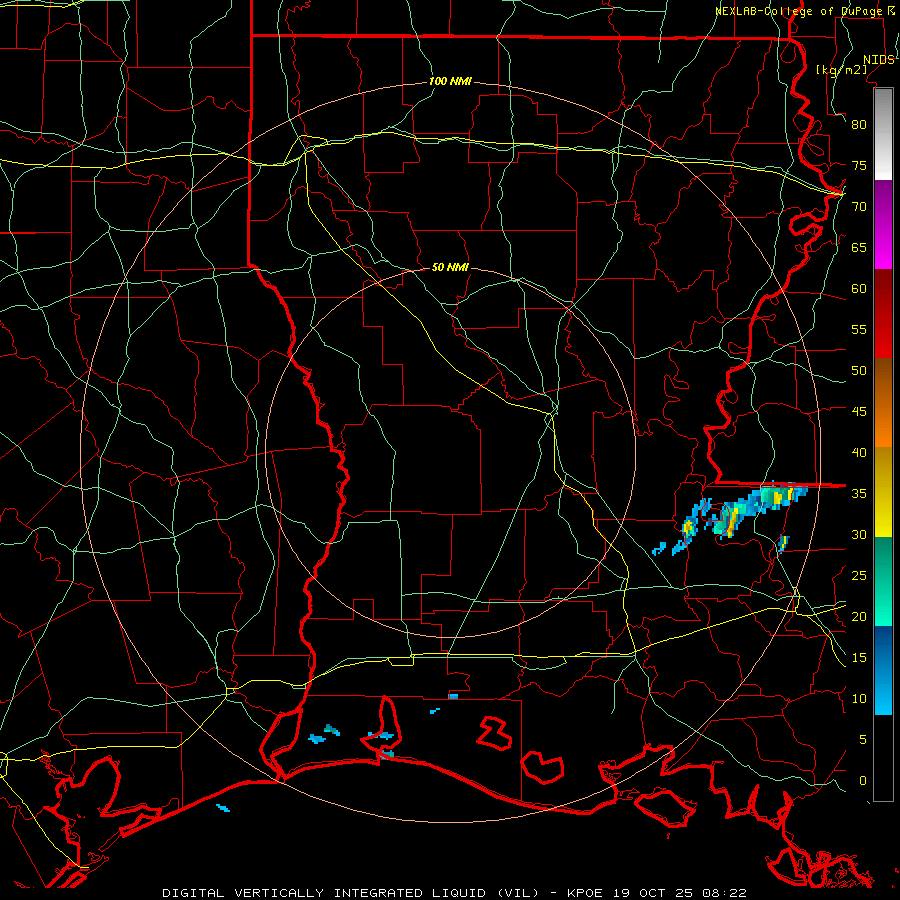Viewport: 900px width, 900px height.
Task: Click the Digital Vertically Integrated Liquid caption
Action: click(351, 893)
